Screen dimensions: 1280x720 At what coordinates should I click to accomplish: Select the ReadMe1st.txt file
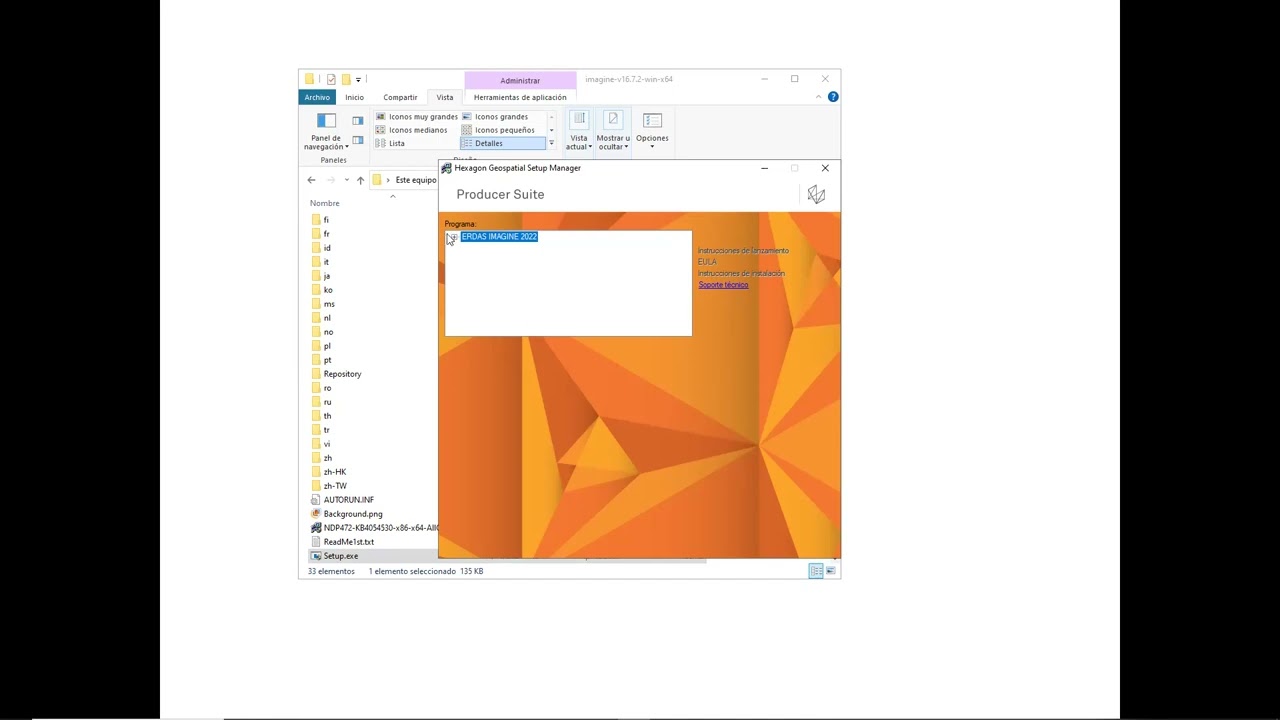342,542
